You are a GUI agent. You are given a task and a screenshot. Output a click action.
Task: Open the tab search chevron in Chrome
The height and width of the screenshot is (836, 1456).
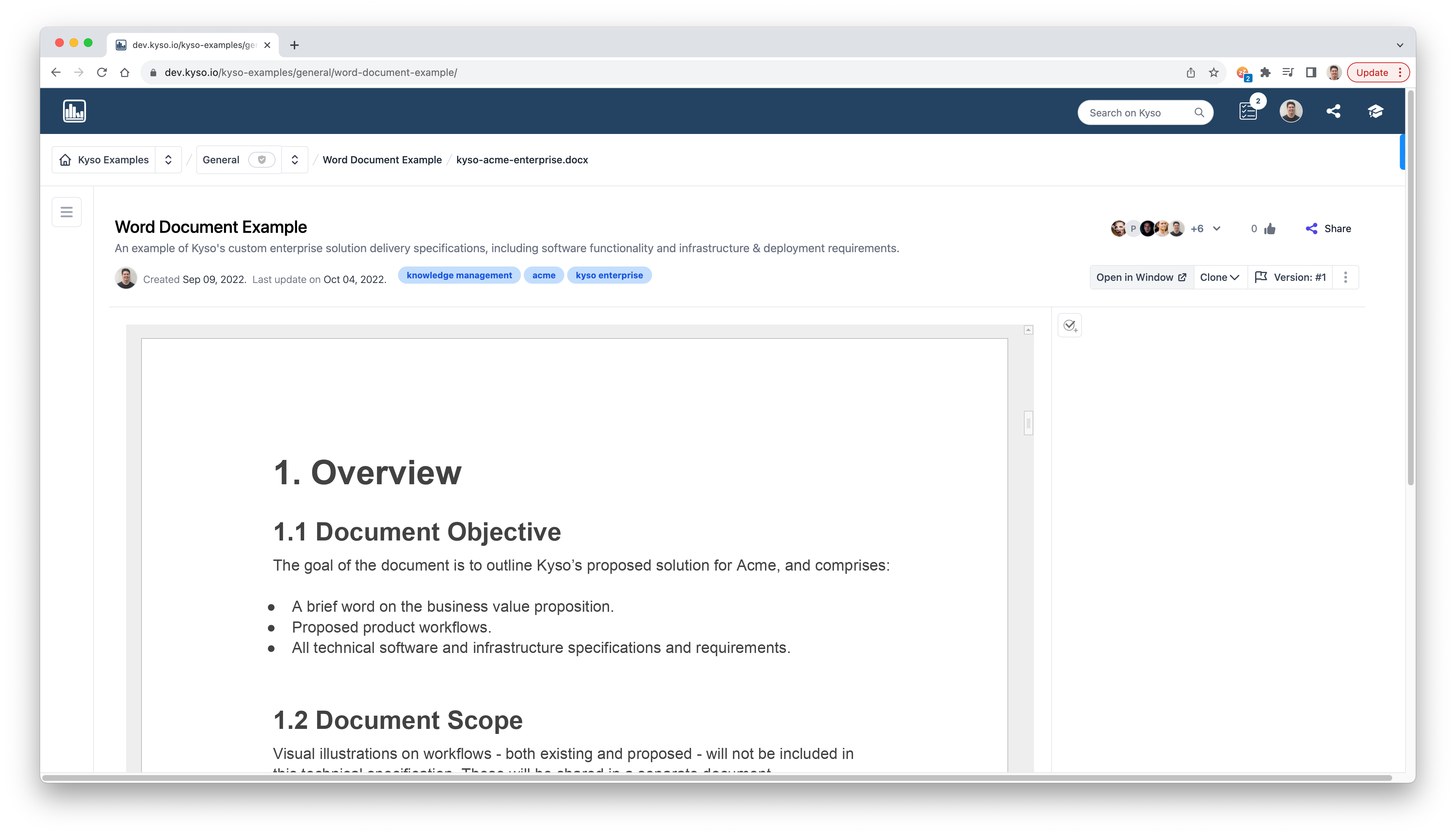click(x=1400, y=45)
